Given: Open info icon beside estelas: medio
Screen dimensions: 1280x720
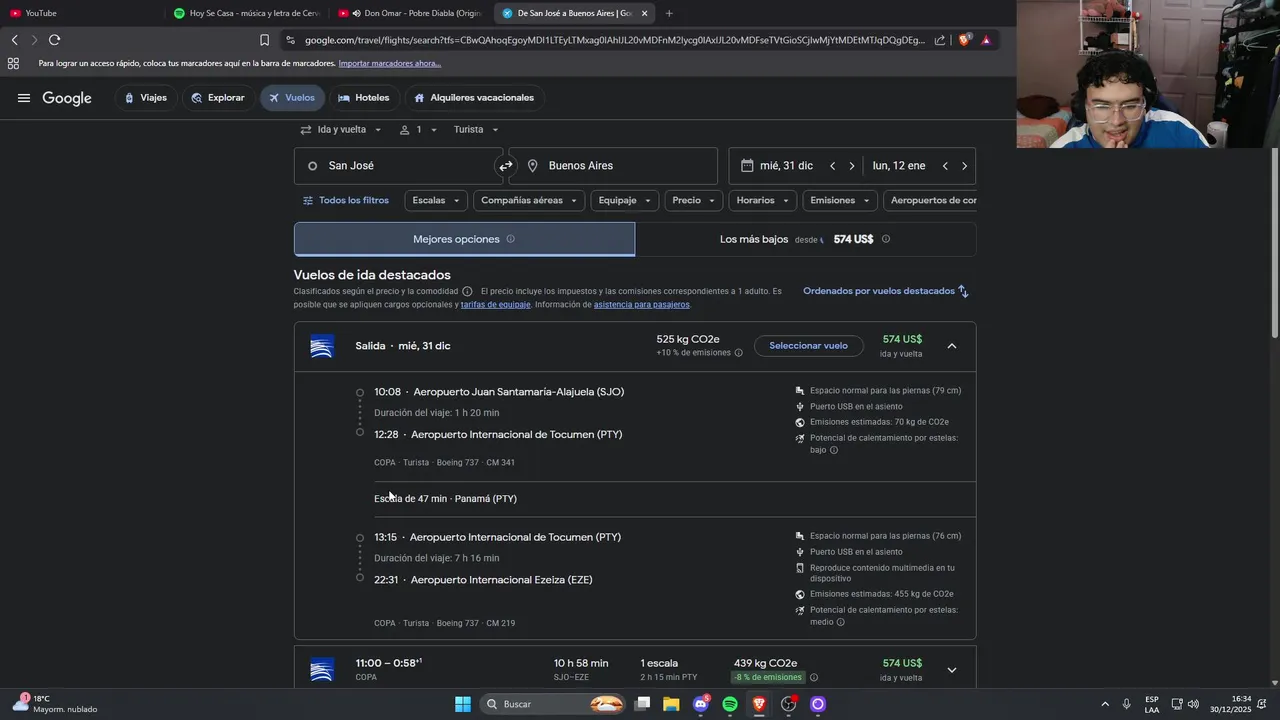Looking at the screenshot, I should [840, 622].
